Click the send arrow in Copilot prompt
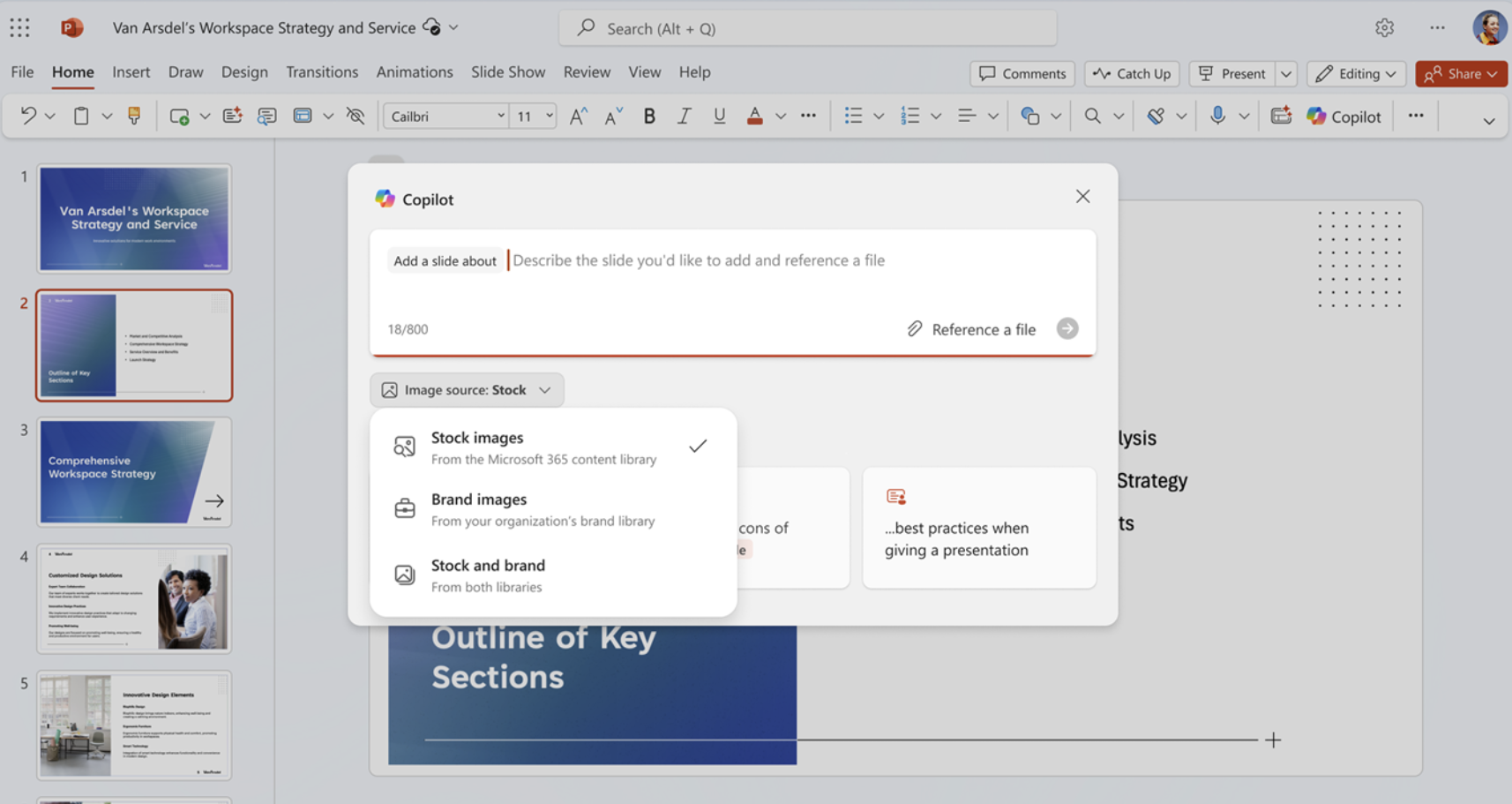1512x804 pixels. click(1067, 328)
